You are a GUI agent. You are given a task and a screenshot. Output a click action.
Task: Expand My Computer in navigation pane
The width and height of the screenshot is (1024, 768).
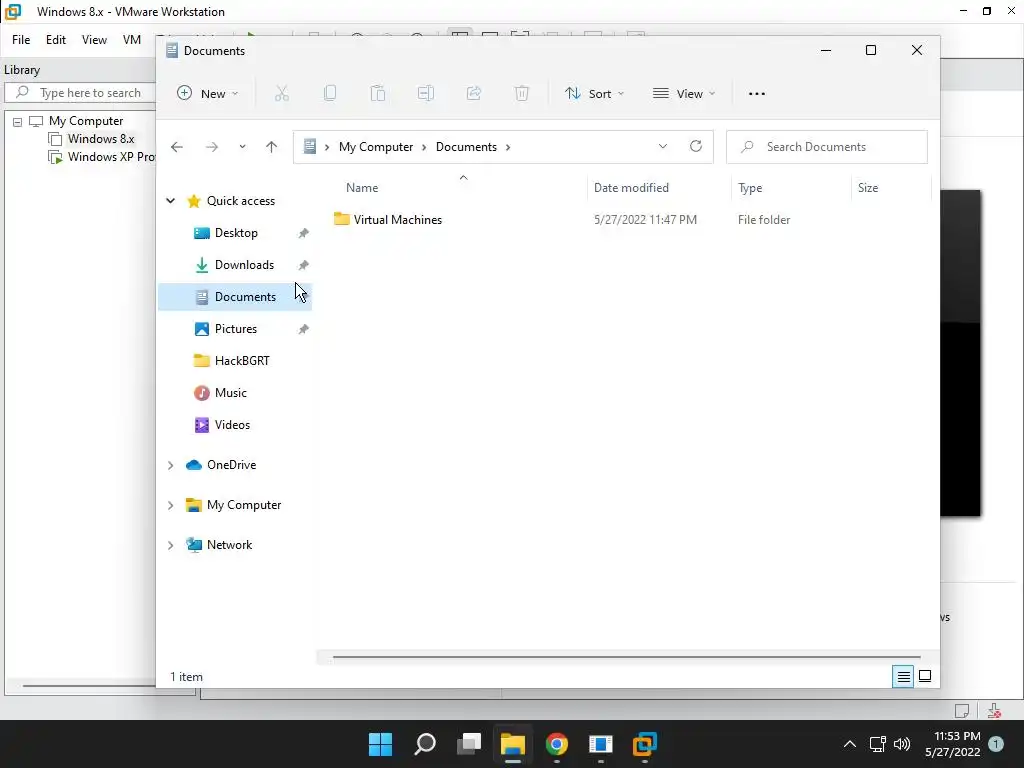(170, 505)
